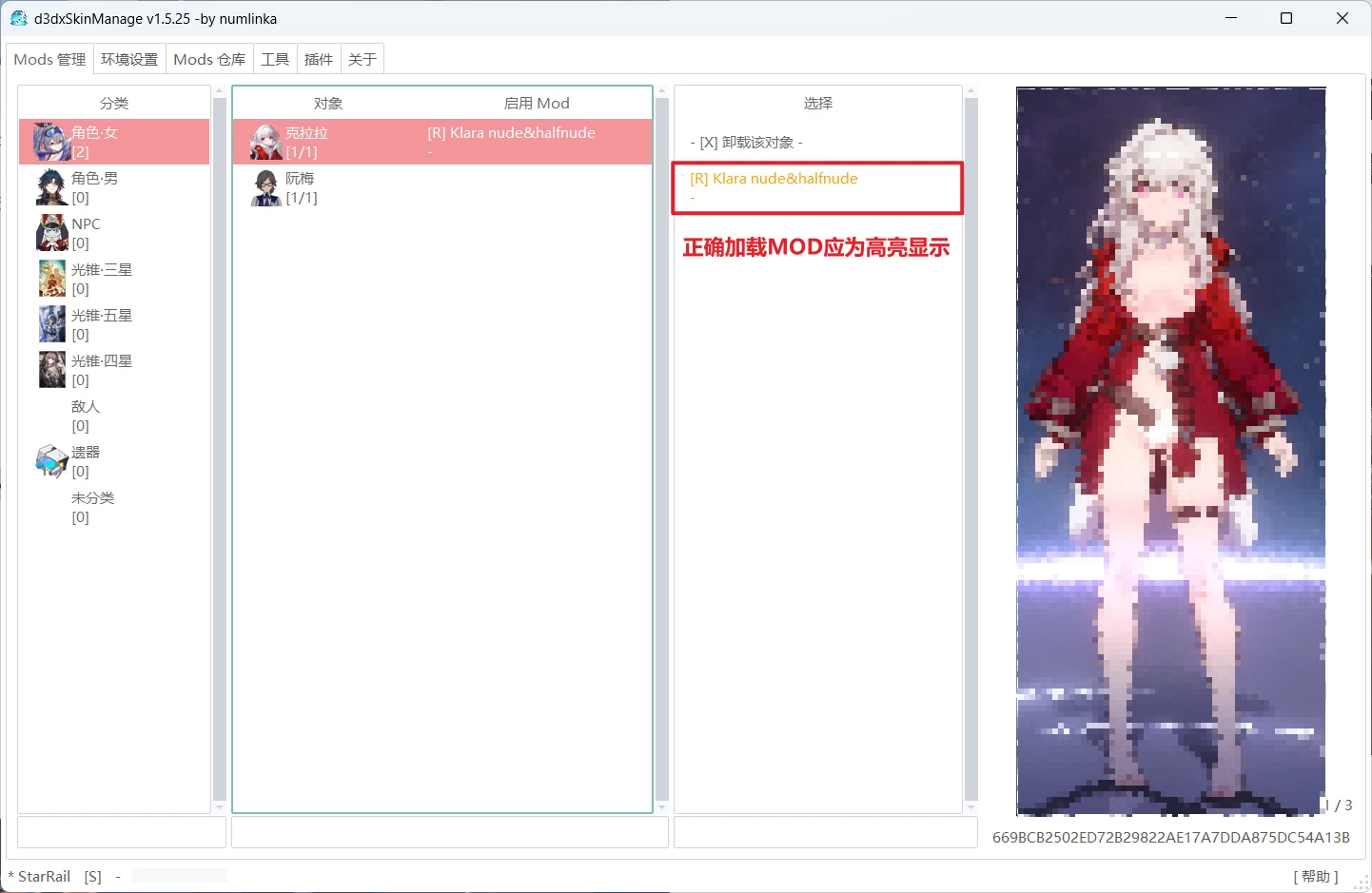Click the * StarRail status bar entry
1372x893 pixels.
point(39,876)
